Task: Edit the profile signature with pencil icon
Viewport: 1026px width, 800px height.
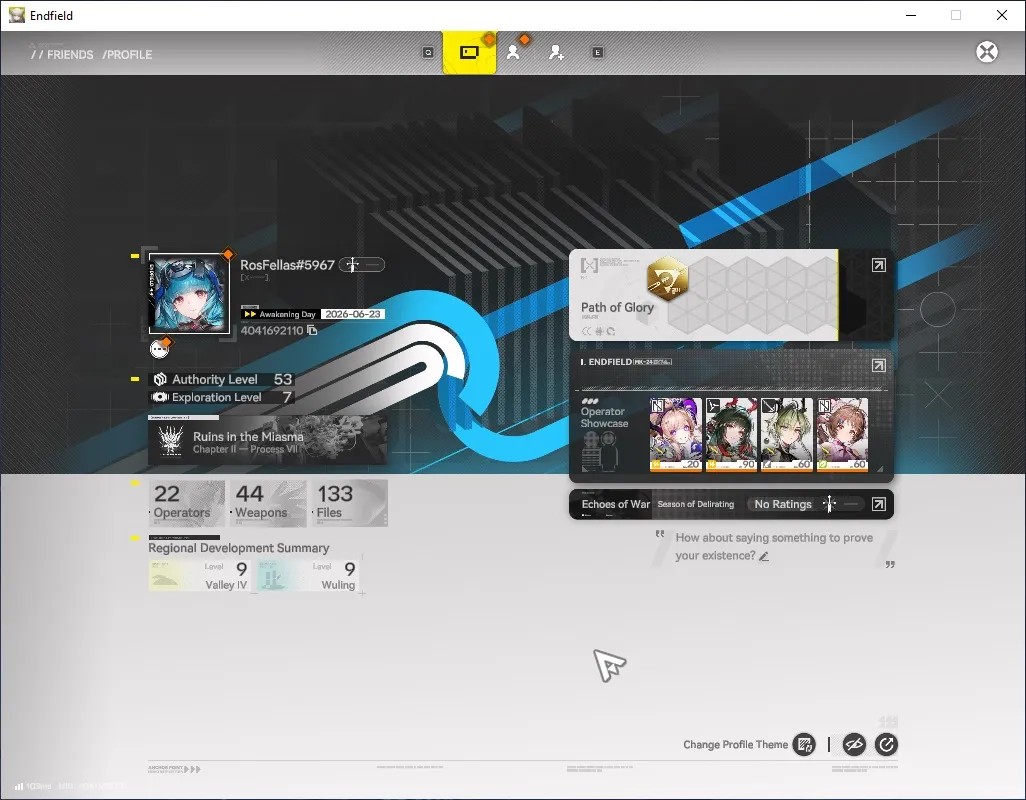Action: pyautogui.click(x=764, y=556)
